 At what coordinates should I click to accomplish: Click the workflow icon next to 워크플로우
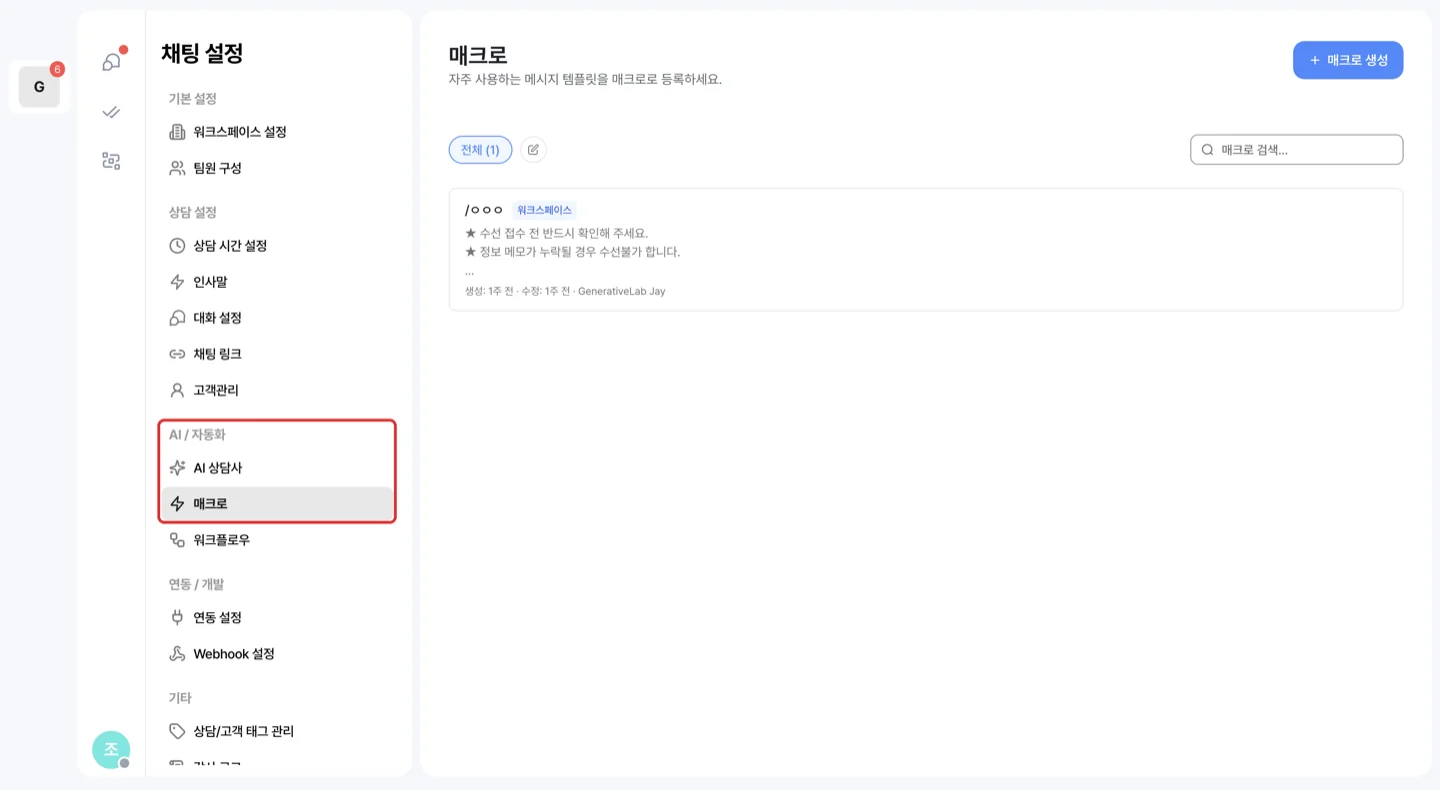(x=177, y=540)
